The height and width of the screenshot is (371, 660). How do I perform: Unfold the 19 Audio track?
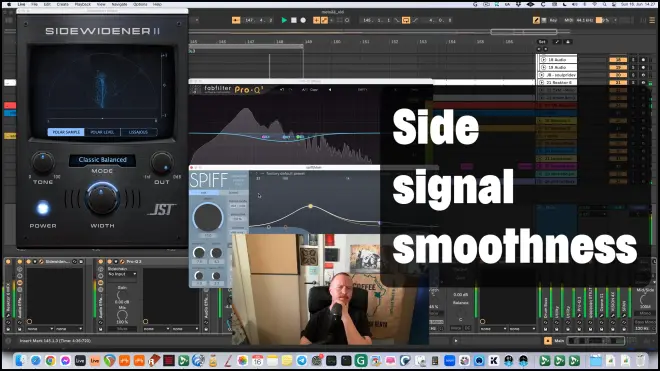click(543, 67)
